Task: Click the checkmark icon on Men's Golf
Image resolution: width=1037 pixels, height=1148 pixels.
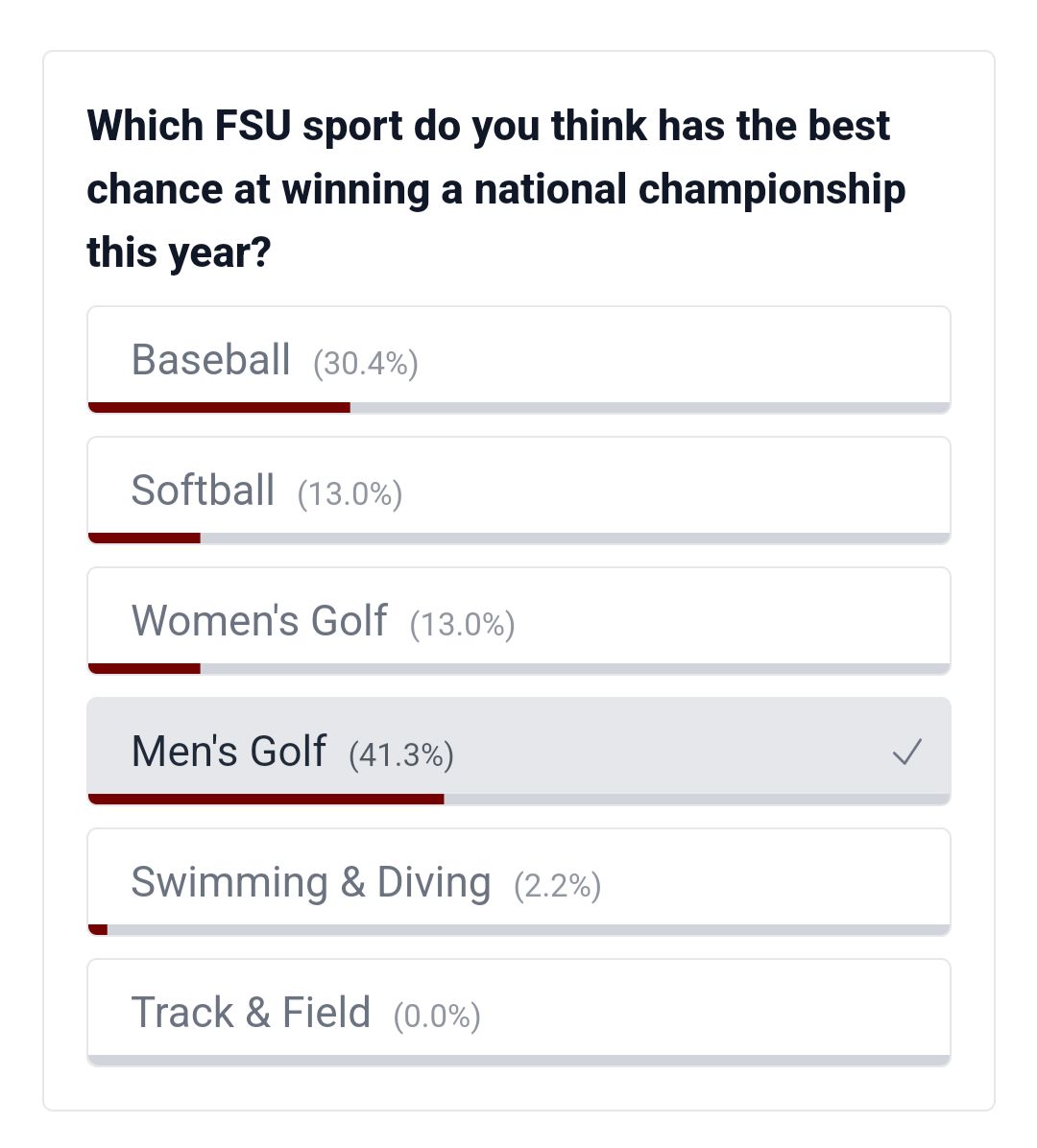Action: click(906, 752)
